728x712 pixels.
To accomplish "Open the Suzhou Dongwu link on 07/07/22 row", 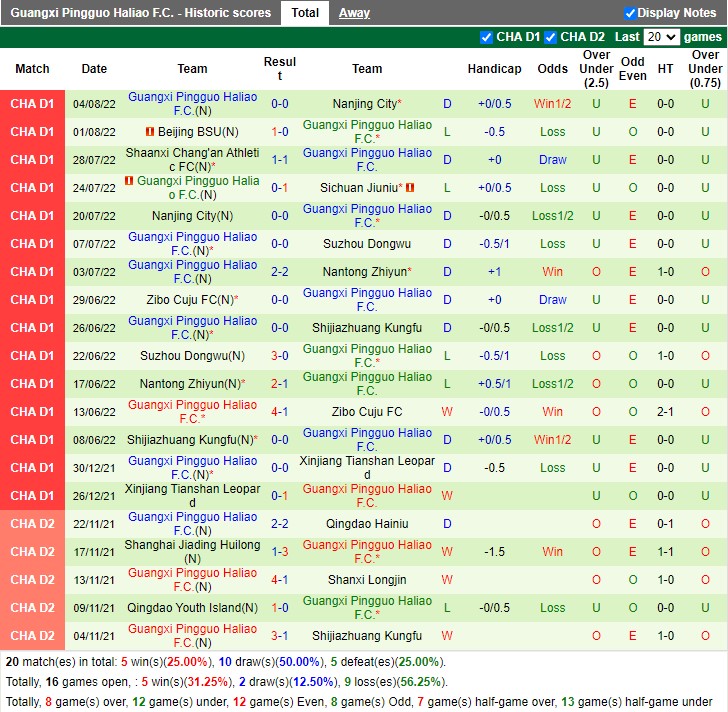I will click(366, 244).
